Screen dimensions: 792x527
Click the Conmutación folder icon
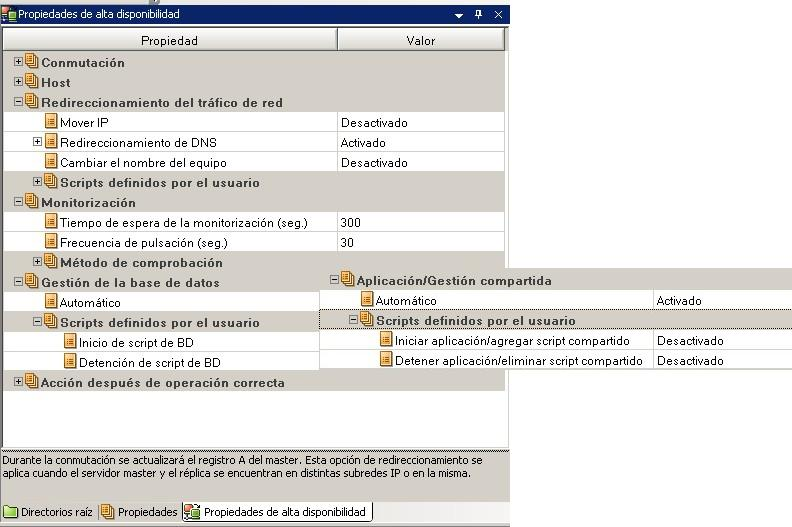tap(31, 61)
